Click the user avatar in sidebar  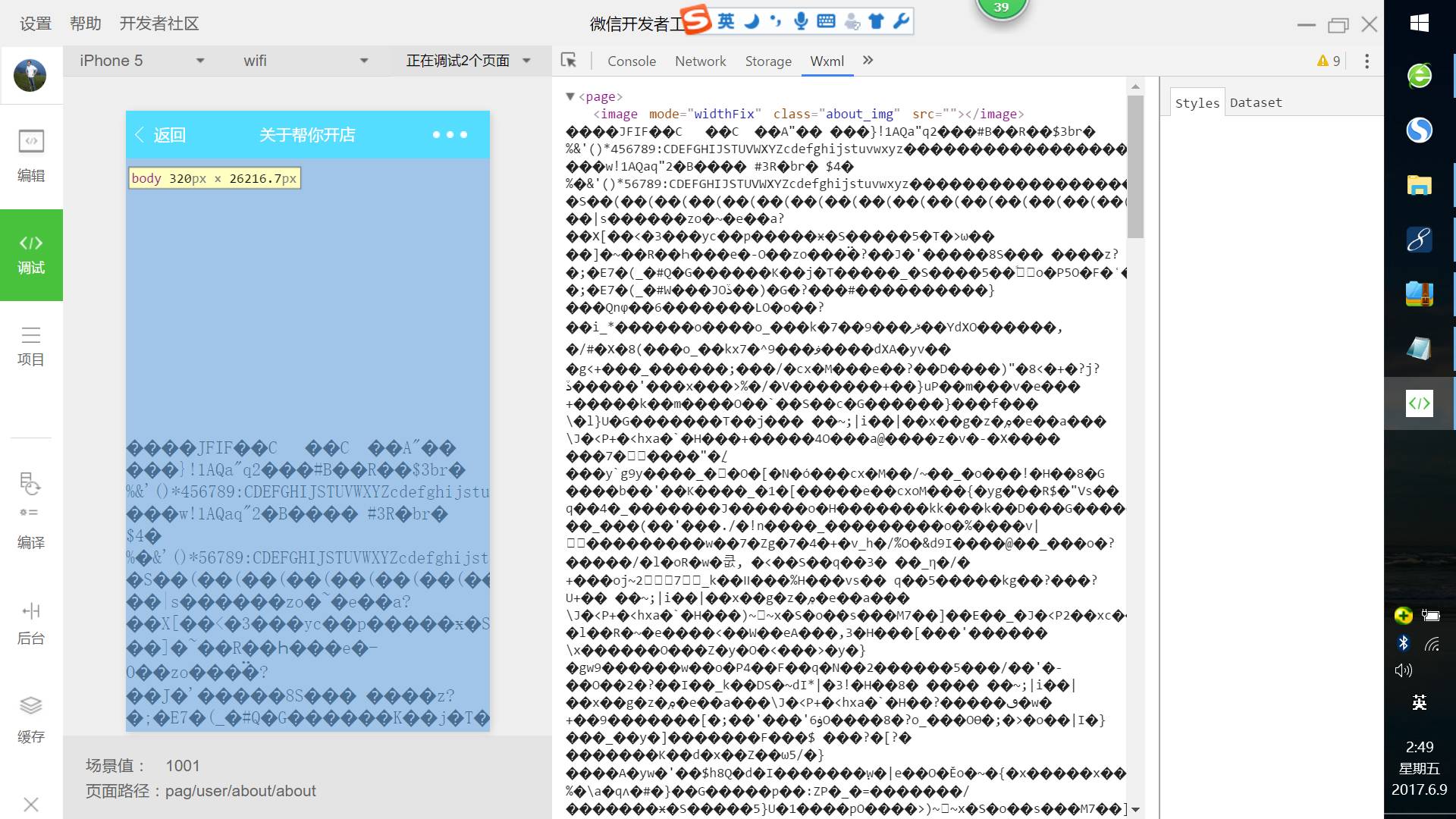(30, 75)
